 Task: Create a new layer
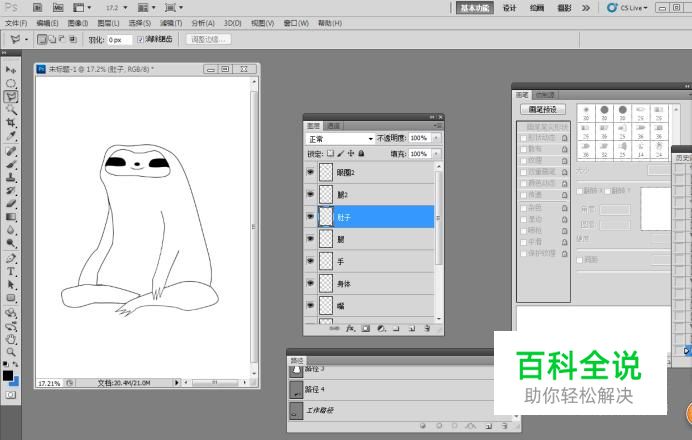tap(412, 328)
